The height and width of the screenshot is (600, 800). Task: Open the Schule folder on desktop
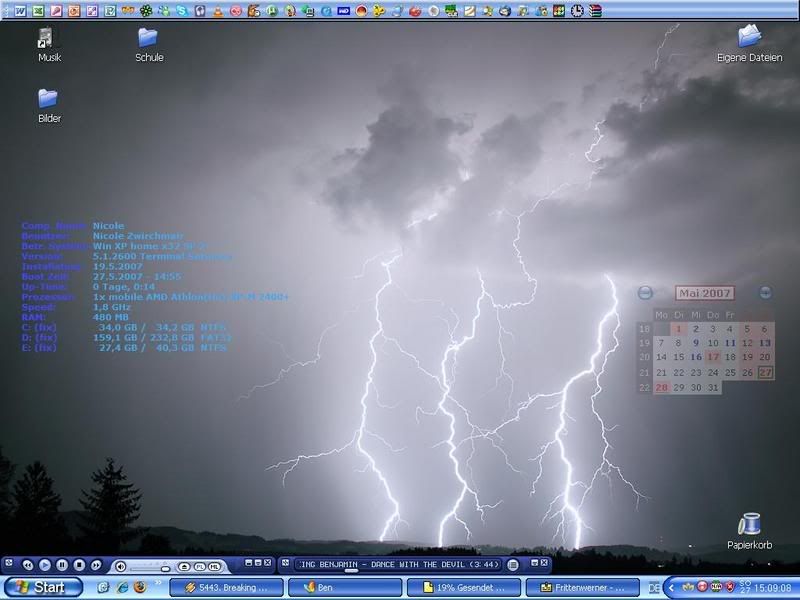tap(148, 38)
